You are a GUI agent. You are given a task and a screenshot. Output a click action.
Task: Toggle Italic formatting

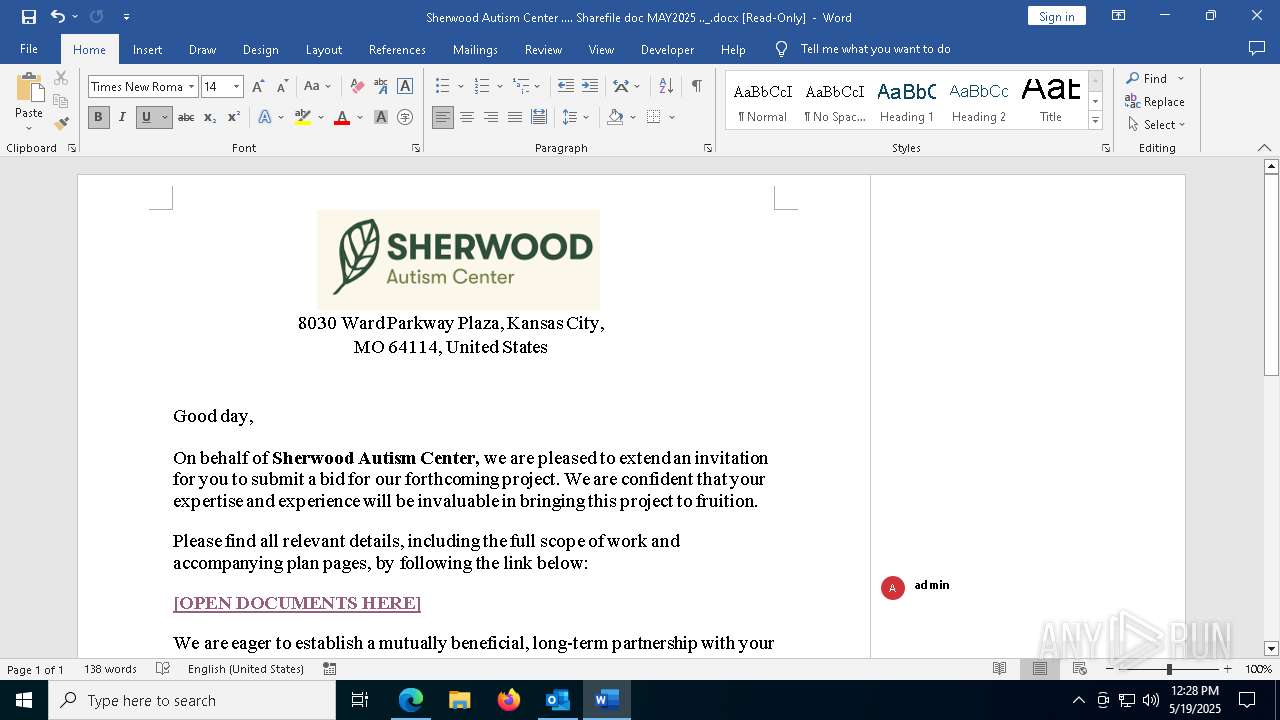(122, 117)
